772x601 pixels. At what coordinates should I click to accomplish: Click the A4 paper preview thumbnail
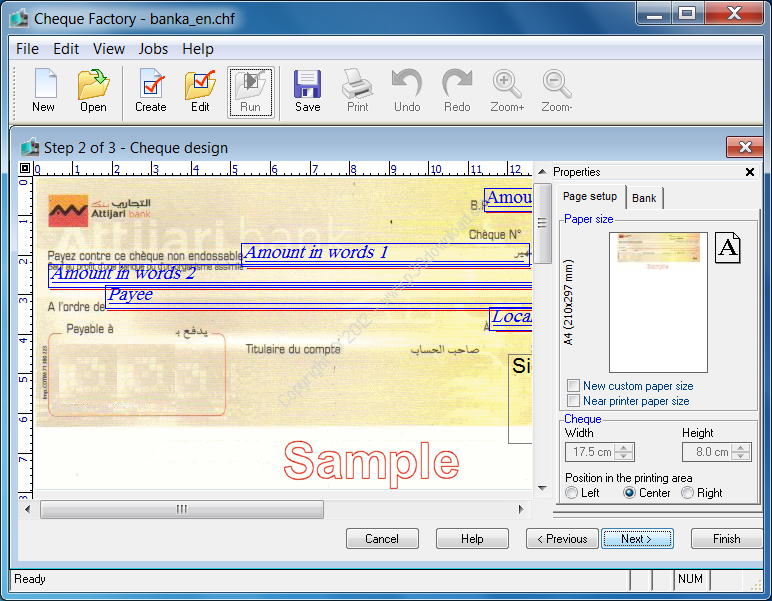coord(658,302)
